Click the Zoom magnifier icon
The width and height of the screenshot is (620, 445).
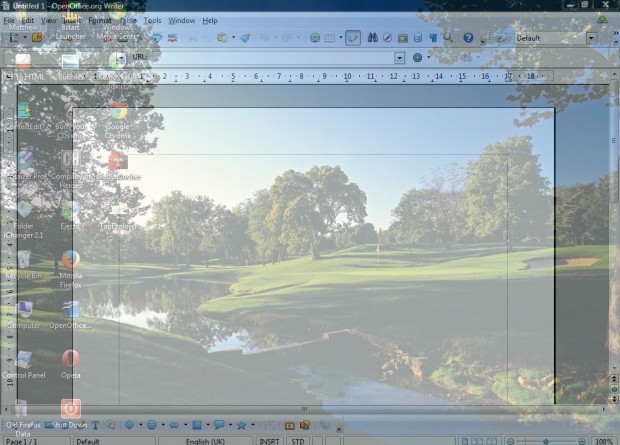pyautogui.click(x=448, y=38)
